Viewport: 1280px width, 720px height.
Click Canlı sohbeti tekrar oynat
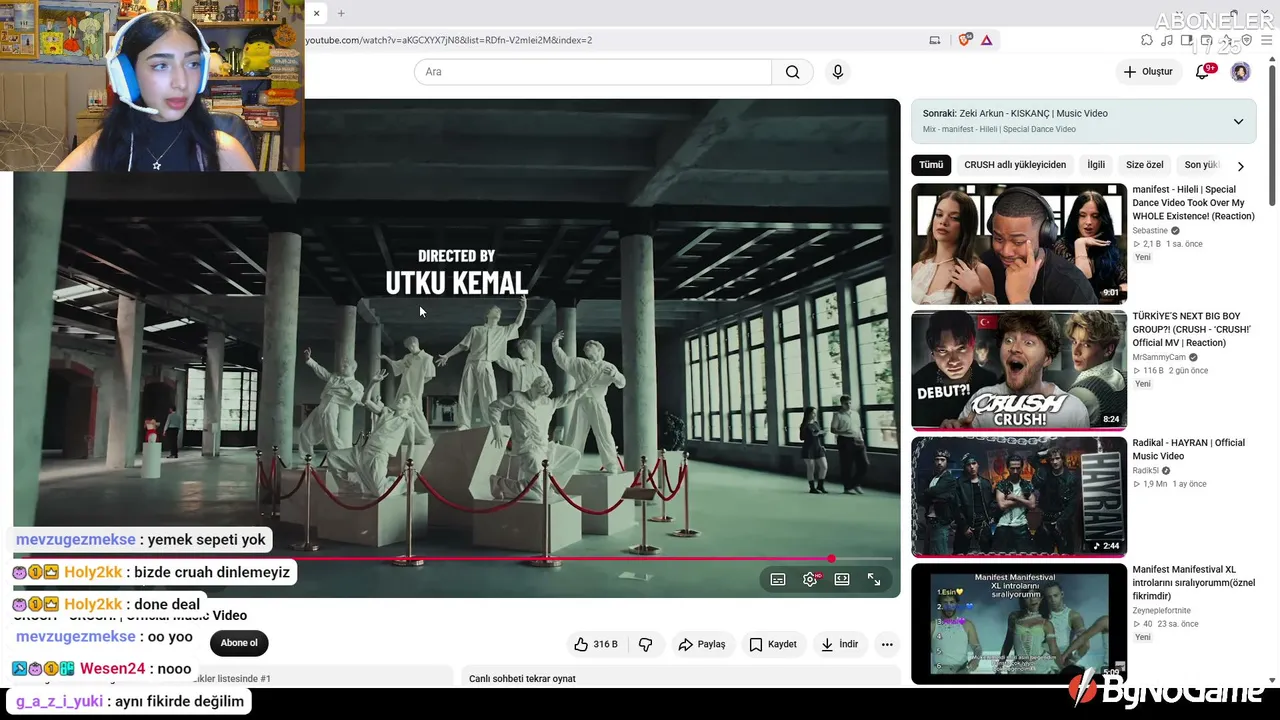click(x=522, y=679)
